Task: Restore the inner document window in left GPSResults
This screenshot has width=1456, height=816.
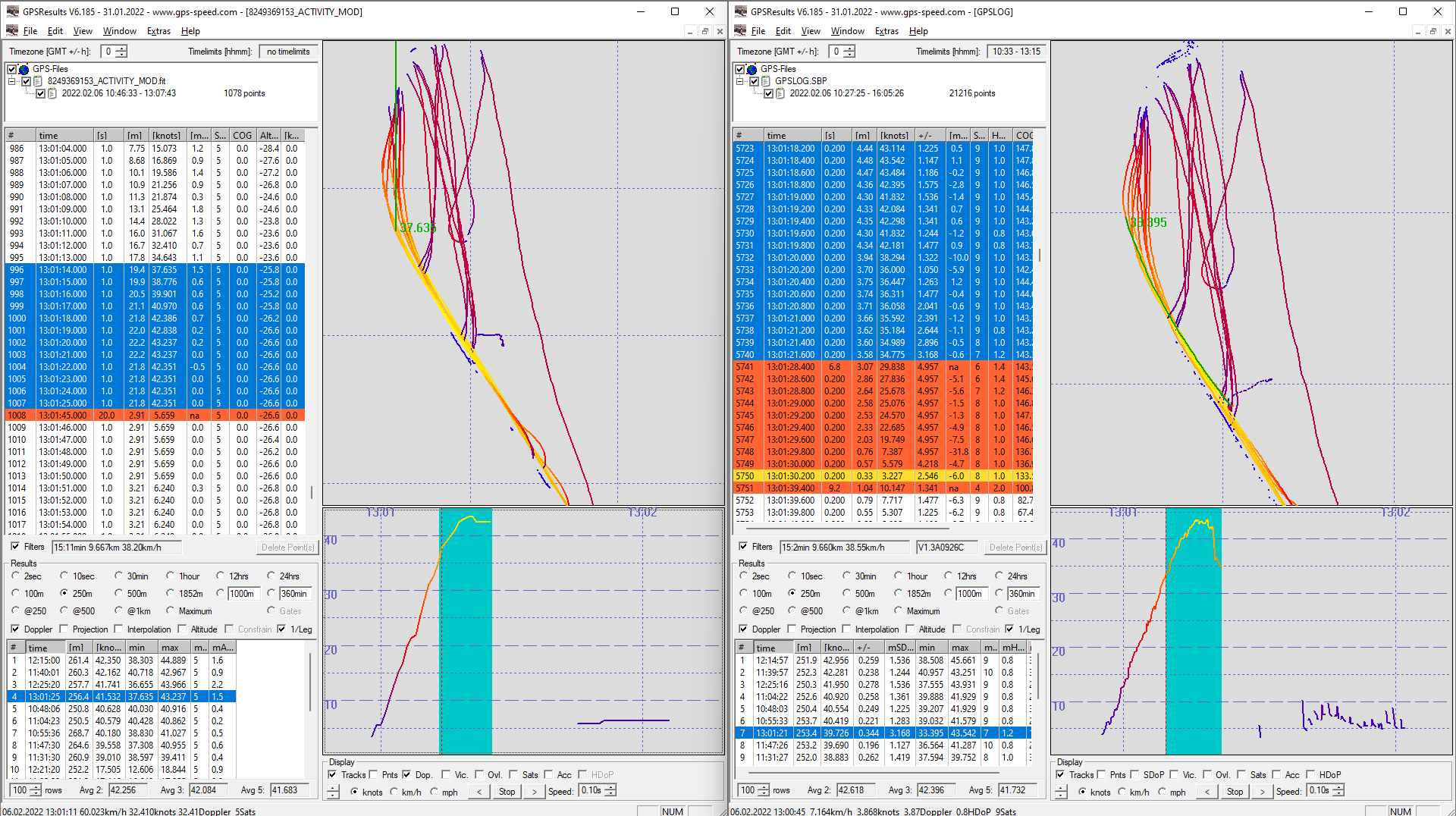Action: tap(704, 31)
